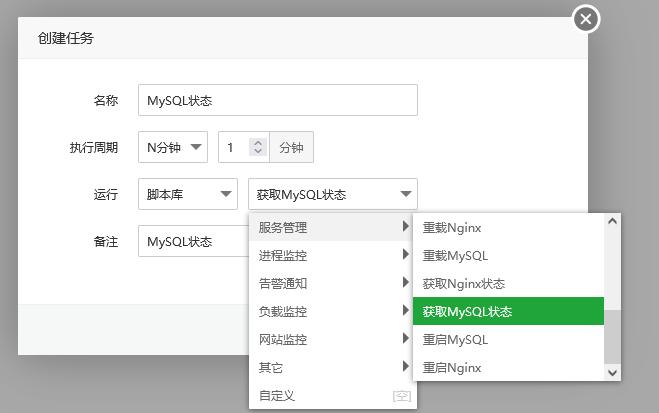Select the 自定义 menu option
This screenshot has width=659, height=413.
332,395
